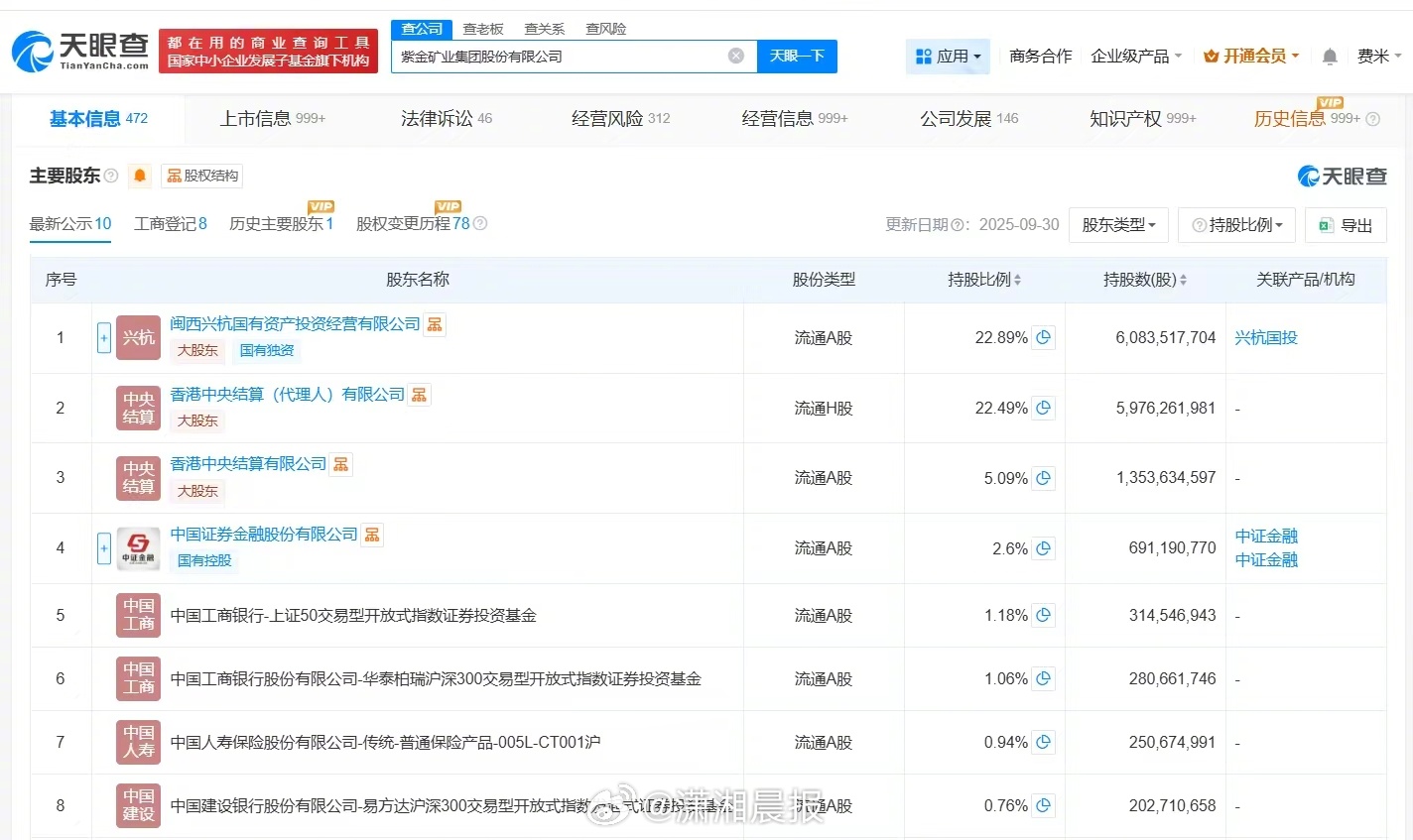Open equity tree icon after 闽西兴杭国有资产投资经营有限公司
The width and height of the screenshot is (1413, 840).
435,323
